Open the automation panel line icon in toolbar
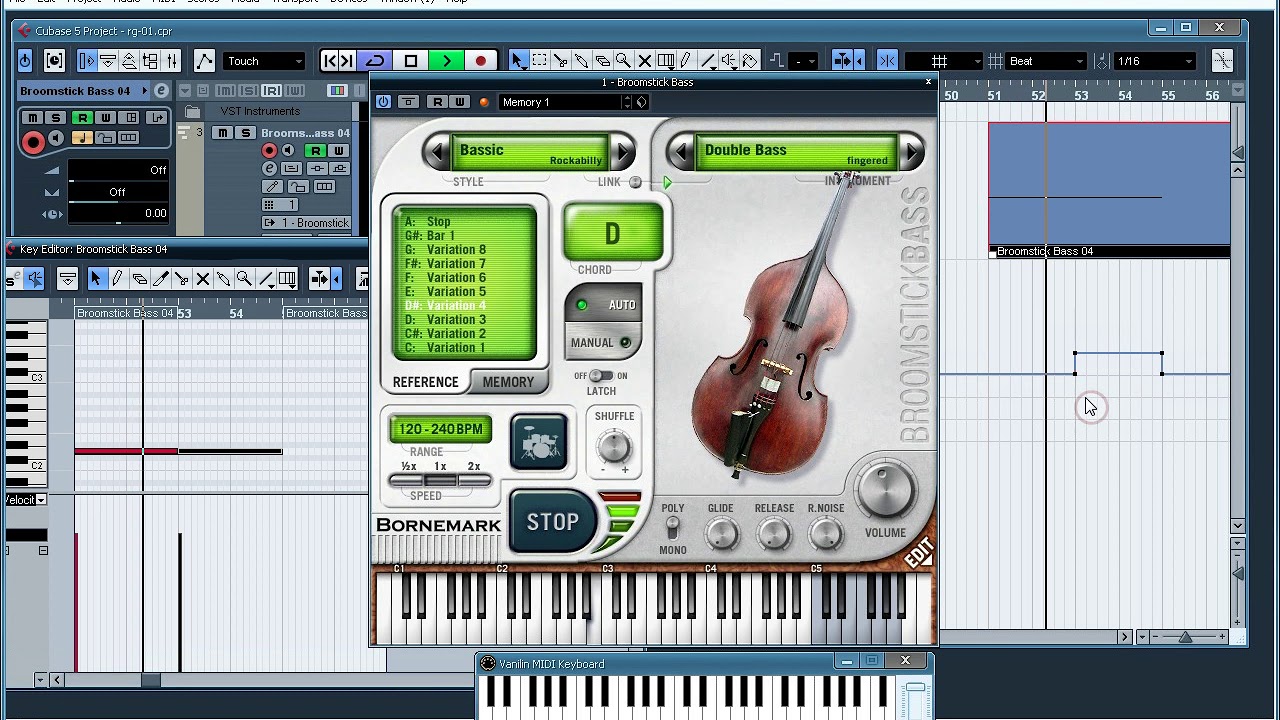This screenshot has width=1280, height=720. 204,61
